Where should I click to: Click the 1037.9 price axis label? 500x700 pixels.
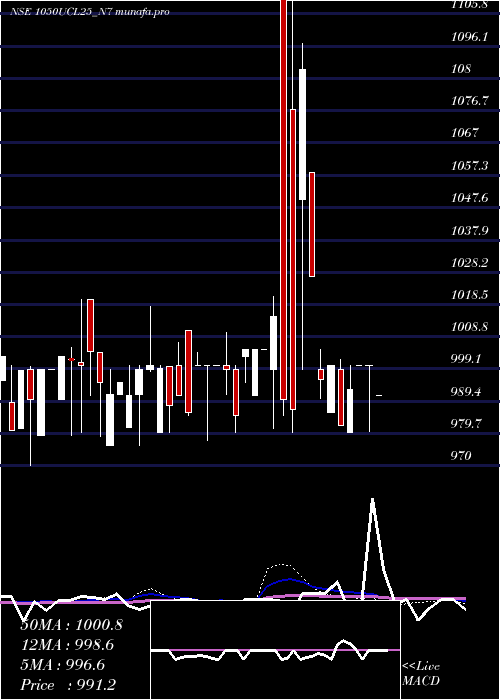click(x=469, y=230)
